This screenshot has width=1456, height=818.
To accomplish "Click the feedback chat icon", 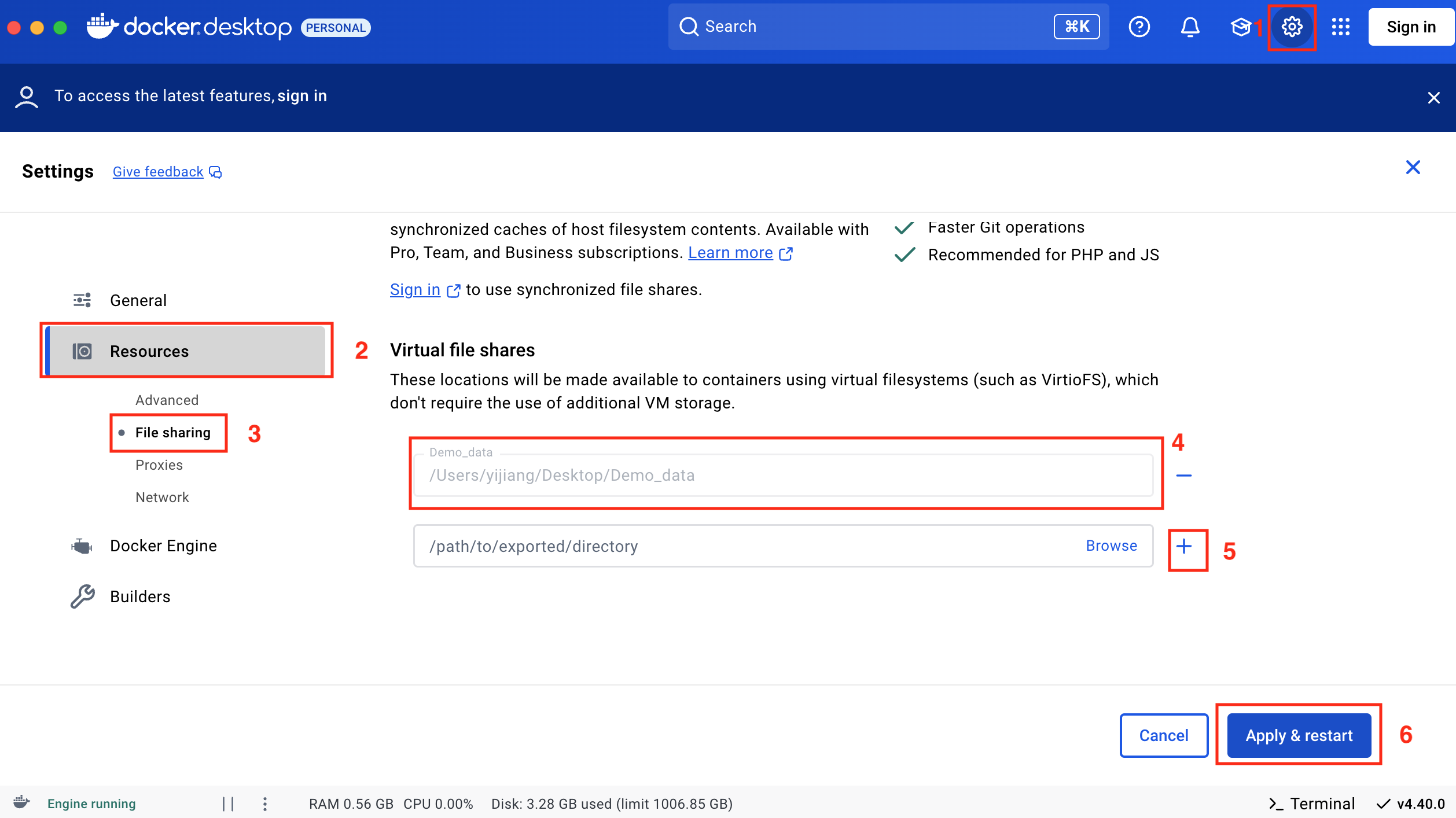I will (x=215, y=172).
